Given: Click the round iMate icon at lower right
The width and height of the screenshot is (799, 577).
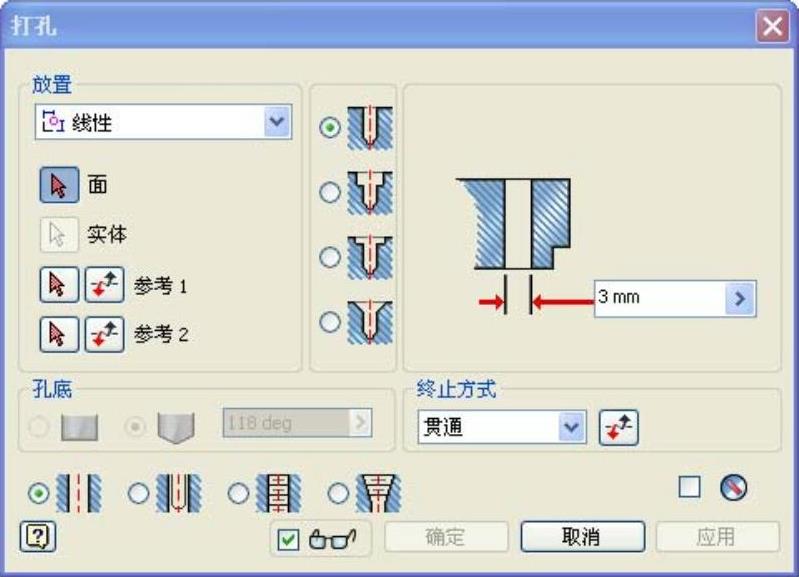Looking at the screenshot, I should pos(734,487).
